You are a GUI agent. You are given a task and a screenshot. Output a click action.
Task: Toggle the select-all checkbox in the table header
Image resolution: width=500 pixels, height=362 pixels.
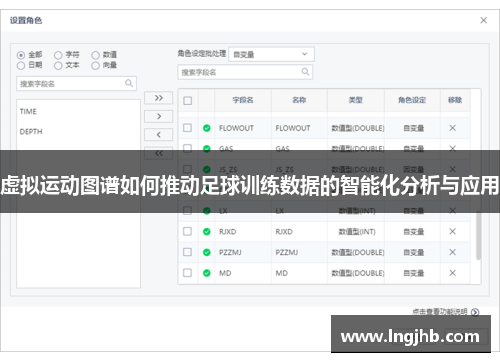tap(188, 100)
